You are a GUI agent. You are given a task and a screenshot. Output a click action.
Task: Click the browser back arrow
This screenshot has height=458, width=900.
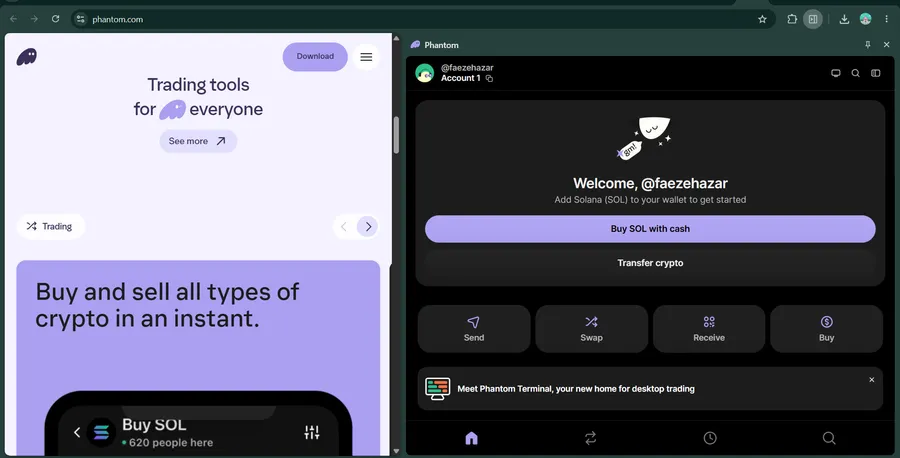coord(13,19)
